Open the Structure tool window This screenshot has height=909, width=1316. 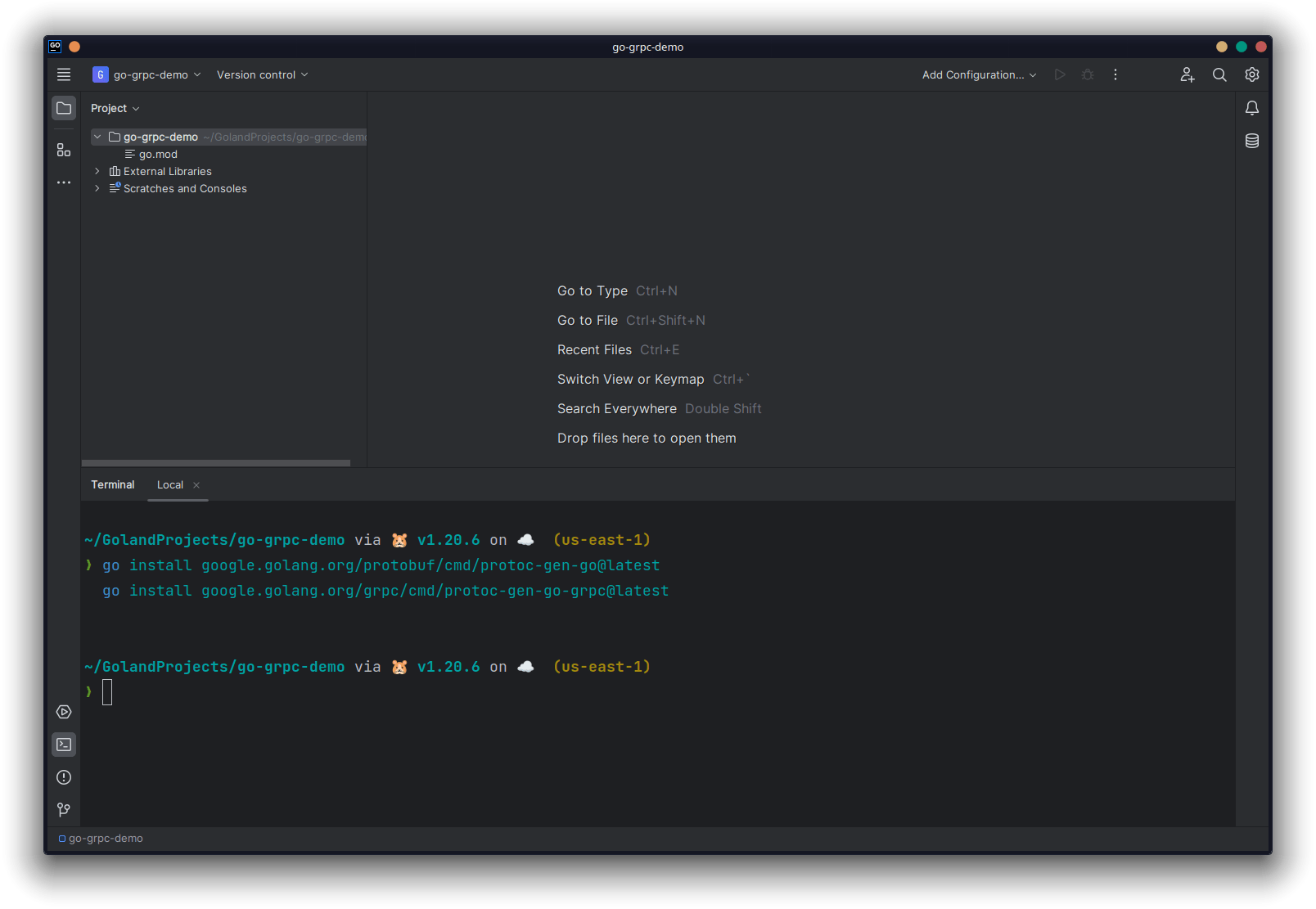[64, 150]
